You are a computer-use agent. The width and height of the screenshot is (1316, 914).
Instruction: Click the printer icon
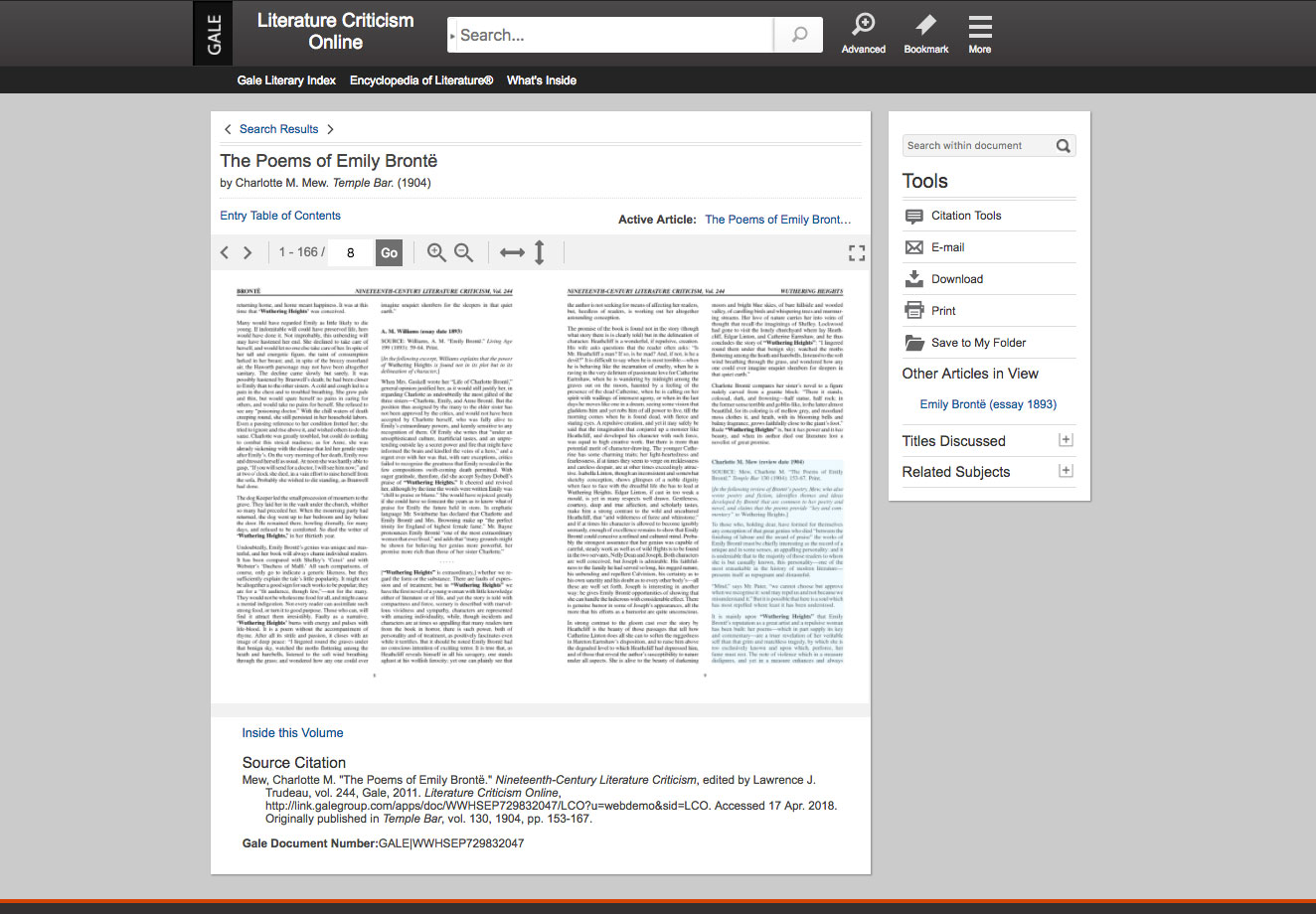[914, 311]
